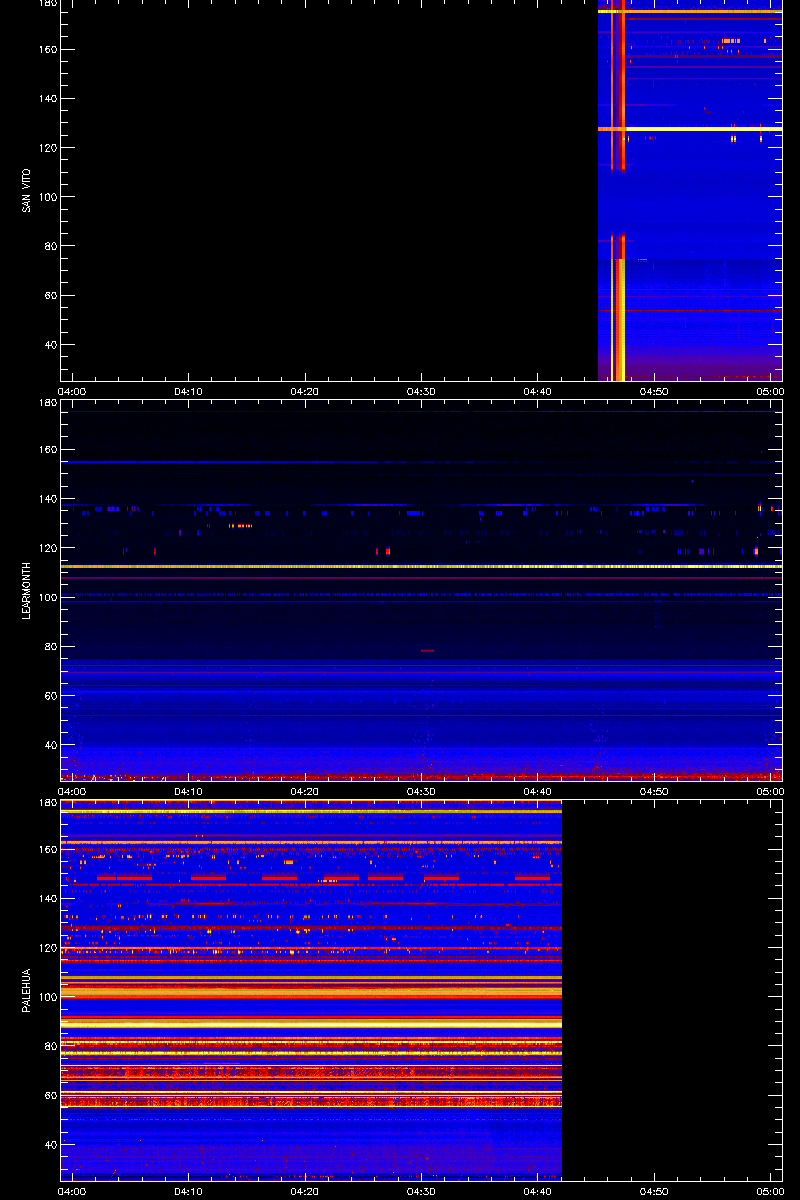The height and width of the screenshot is (1200, 800).
Task: Select 140 tick on Palehua axis
Action: click(x=47, y=899)
